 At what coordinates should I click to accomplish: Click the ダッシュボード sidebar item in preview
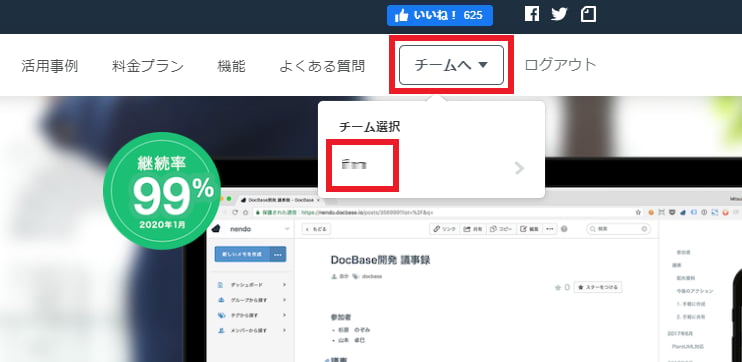[252, 285]
